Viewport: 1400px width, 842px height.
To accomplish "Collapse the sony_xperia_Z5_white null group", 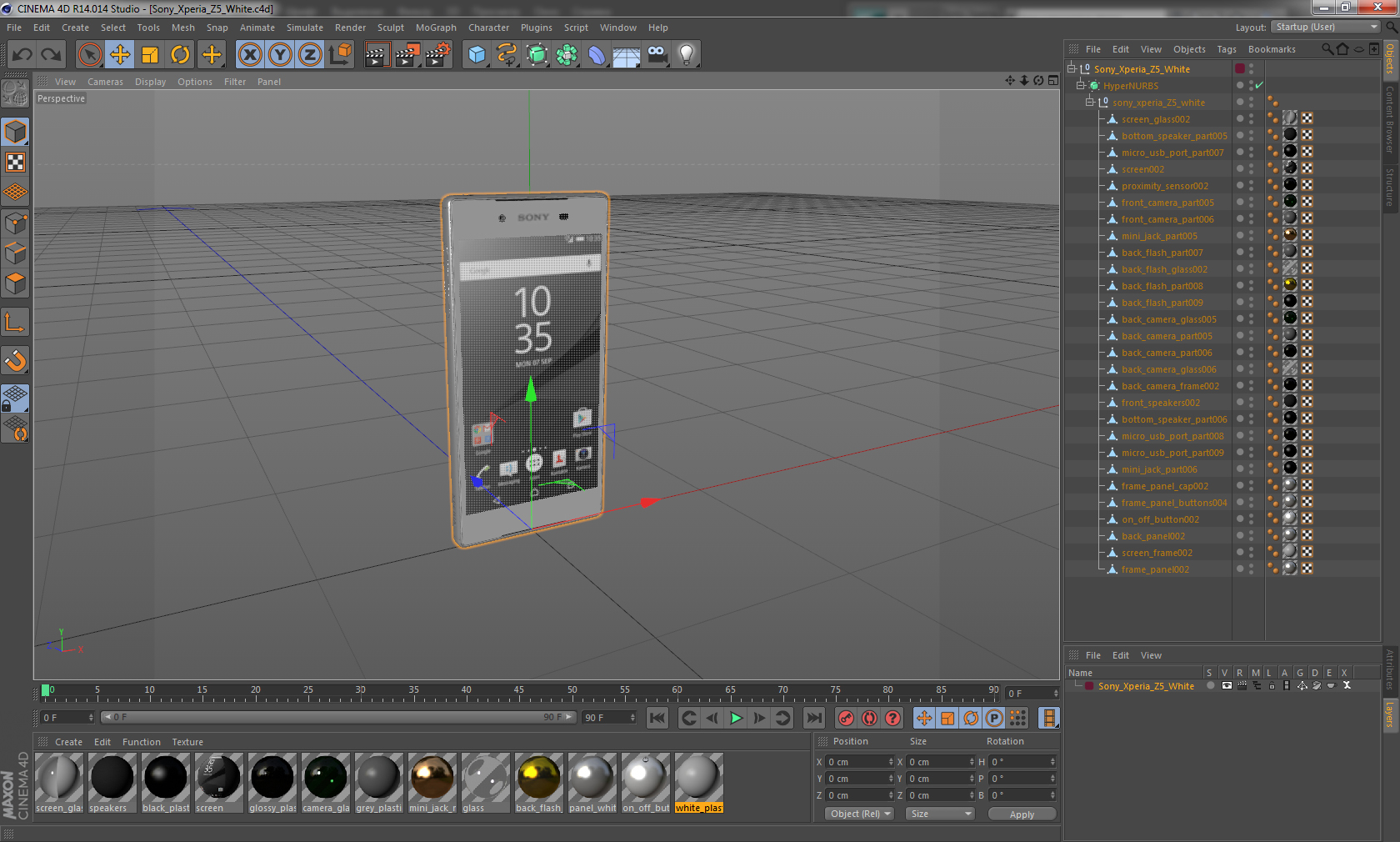I will tap(1089, 103).
